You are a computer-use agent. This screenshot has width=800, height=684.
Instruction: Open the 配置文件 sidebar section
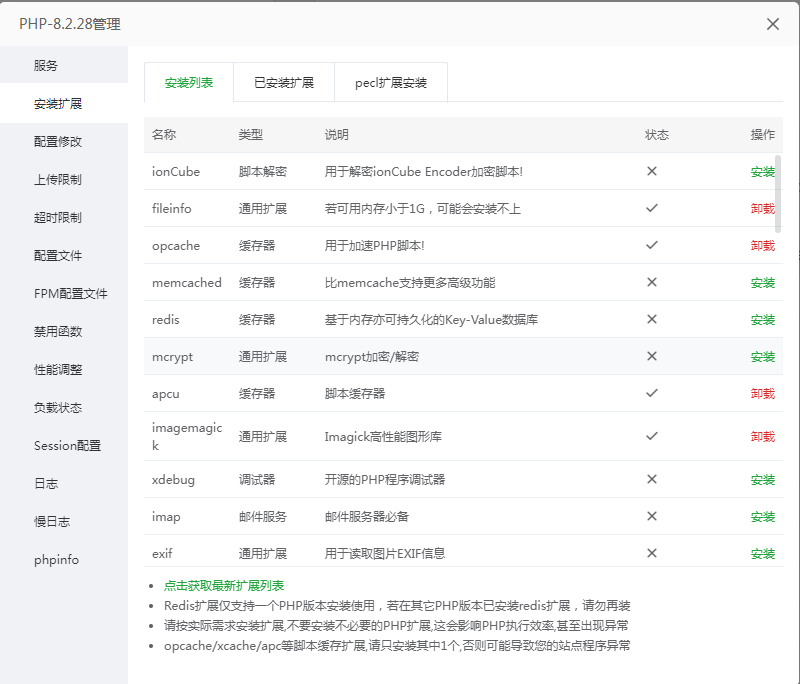click(x=63, y=252)
